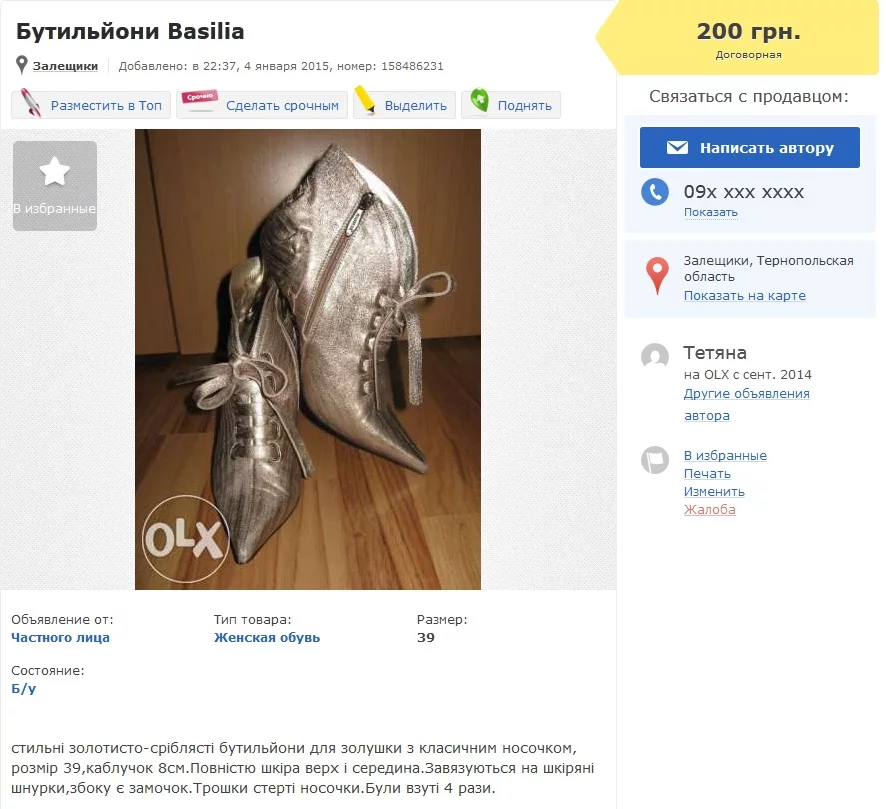Click the blue phone icon
Screen dimensions: 886x809
click(x=655, y=192)
